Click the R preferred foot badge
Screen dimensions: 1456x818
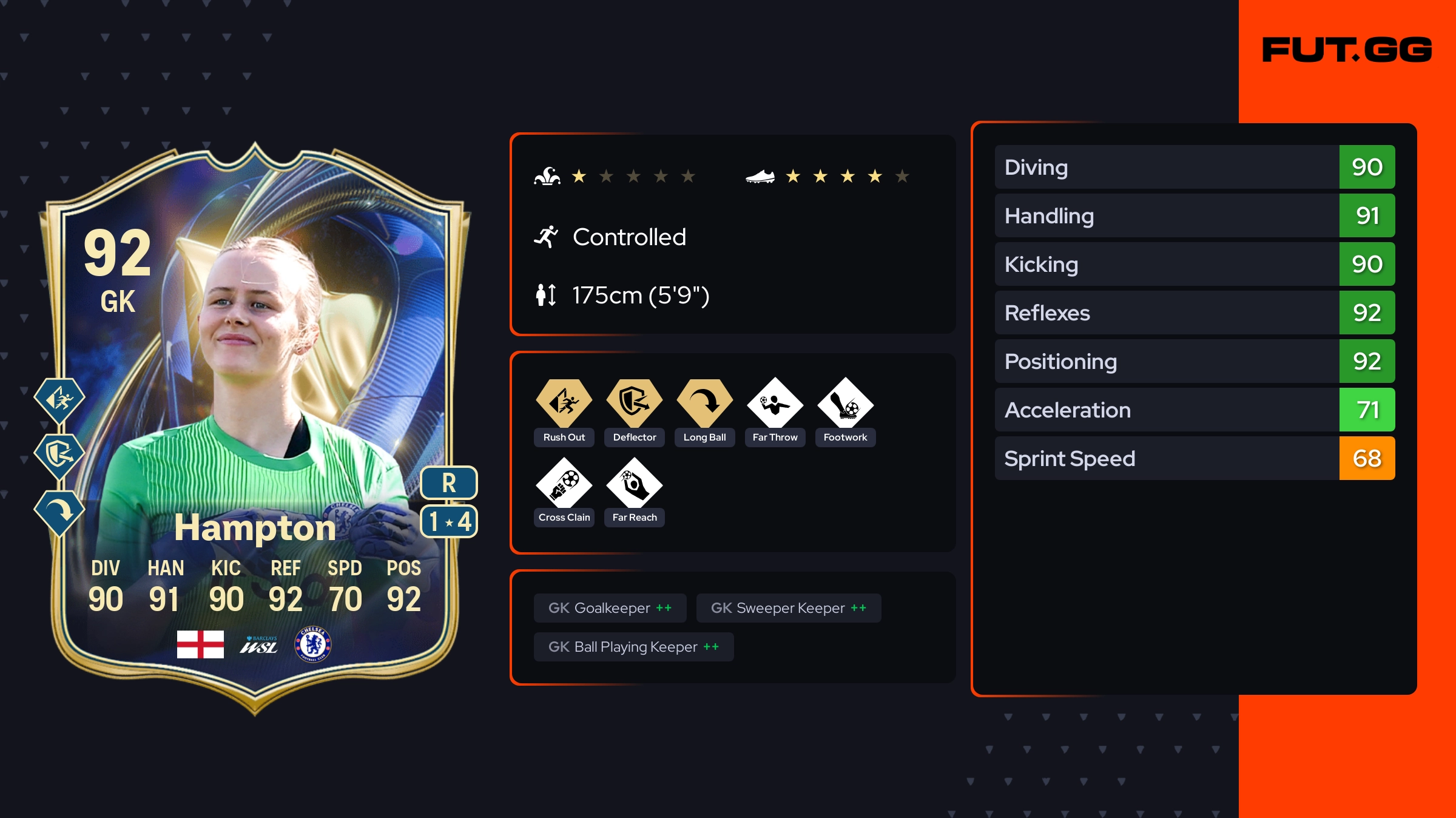(x=449, y=483)
